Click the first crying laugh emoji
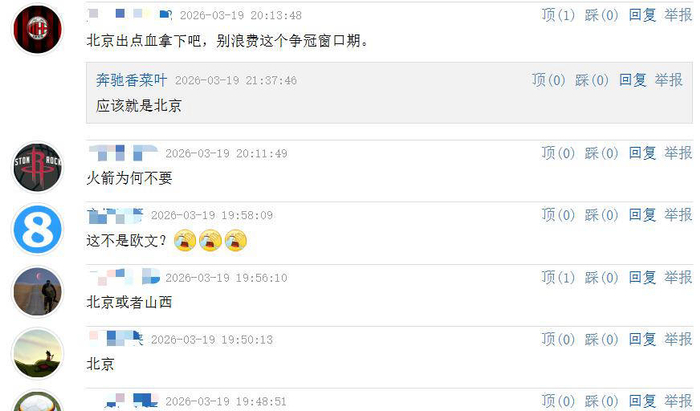Viewport: 700px width, 411px height. click(185, 240)
